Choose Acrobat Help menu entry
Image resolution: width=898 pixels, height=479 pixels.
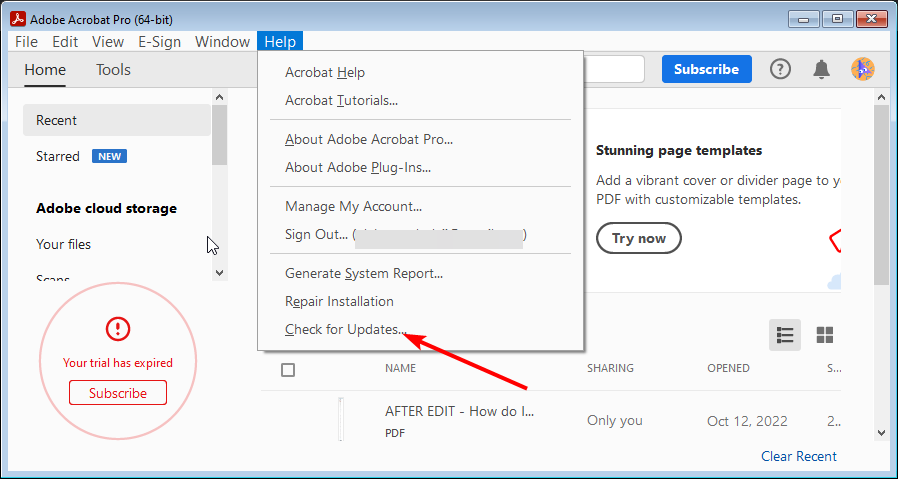pyautogui.click(x=420, y=73)
